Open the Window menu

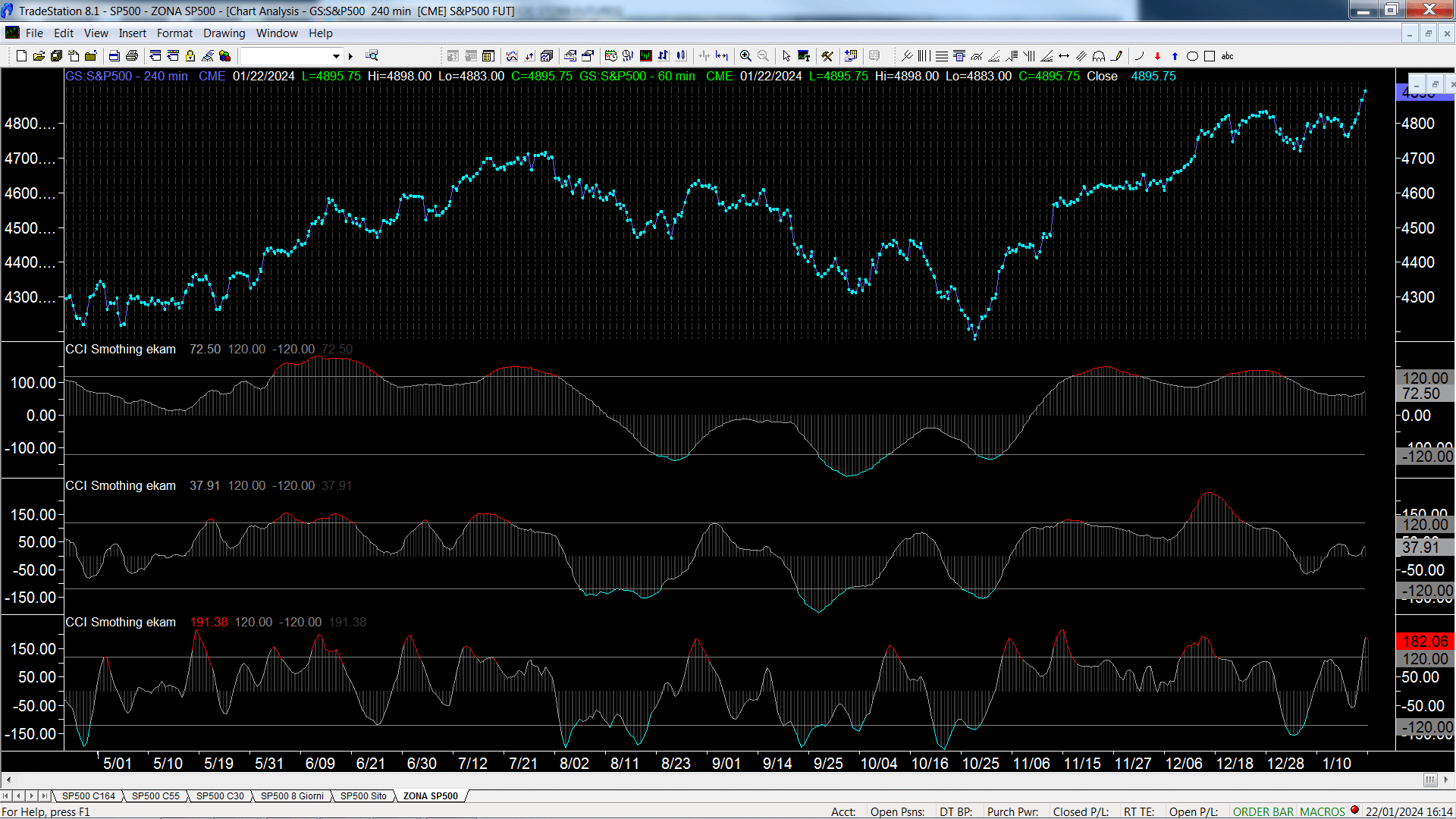click(x=277, y=33)
